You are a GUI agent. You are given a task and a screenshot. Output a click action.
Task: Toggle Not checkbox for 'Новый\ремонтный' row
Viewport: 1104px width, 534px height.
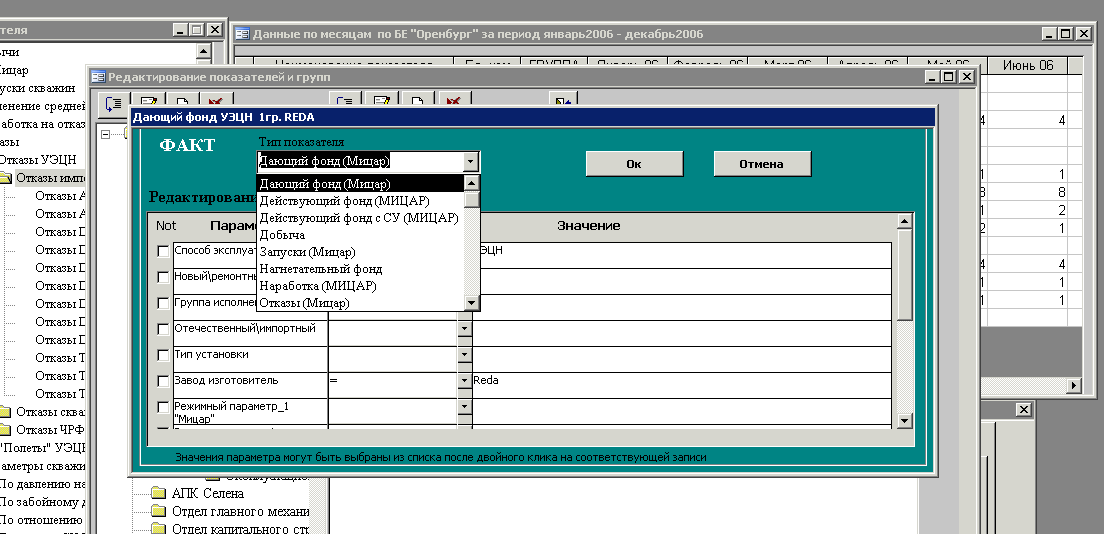pyautogui.click(x=163, y=278)
